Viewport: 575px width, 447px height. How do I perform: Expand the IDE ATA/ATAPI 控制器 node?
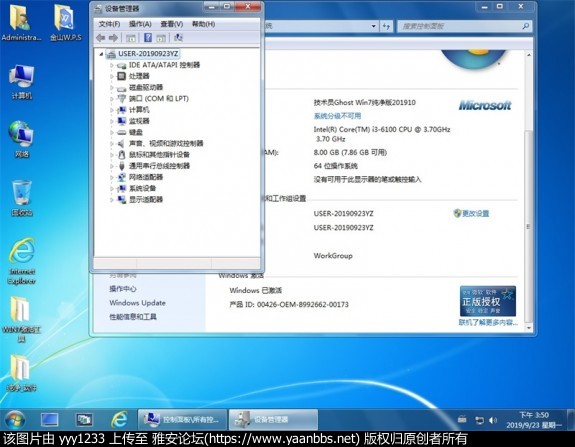(112, 65)
